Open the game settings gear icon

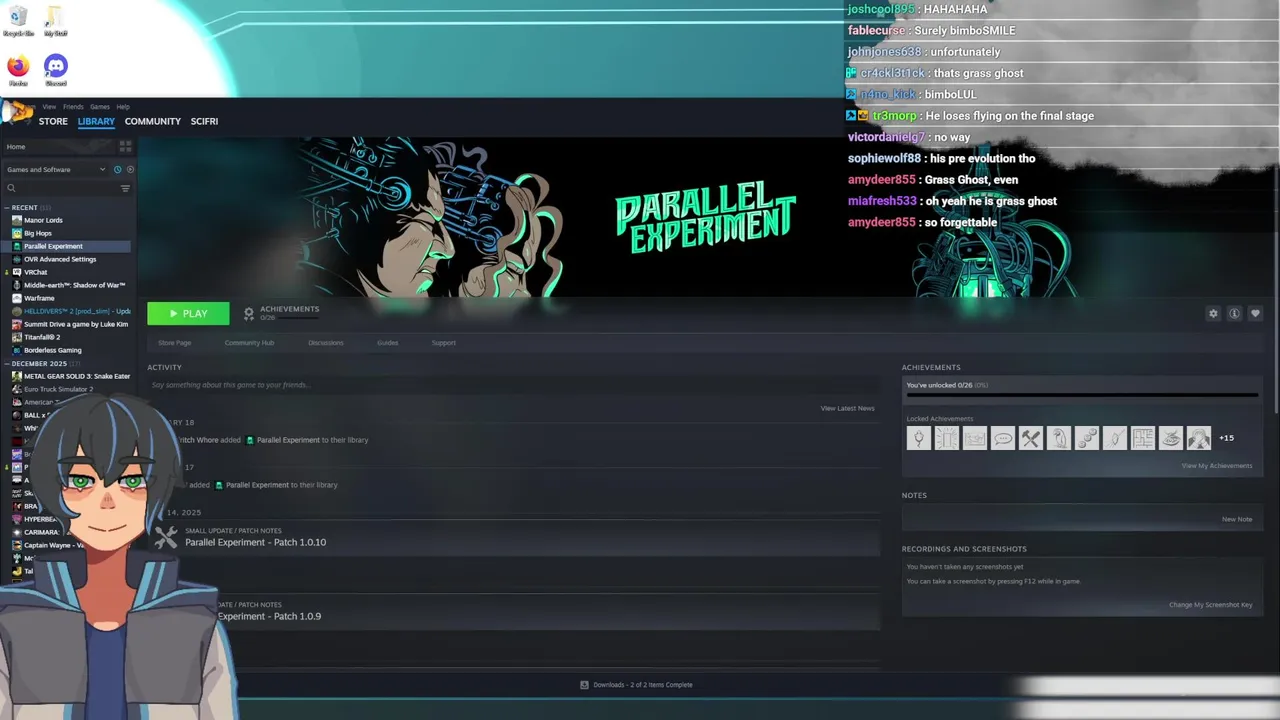point(1213,313)
